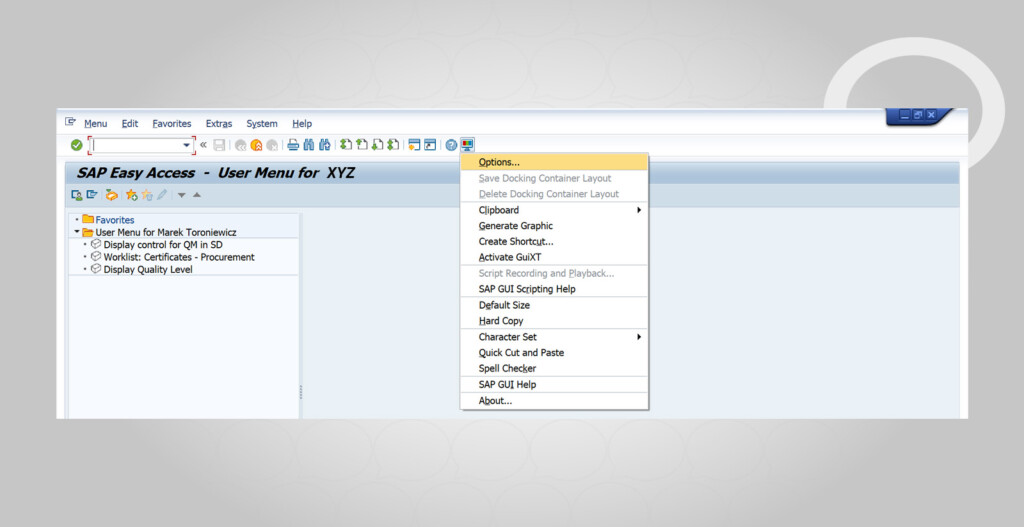Viewport: 1024px width, 527px height.
Task: Click the Help question mark icon
Action: click(451, 145)
